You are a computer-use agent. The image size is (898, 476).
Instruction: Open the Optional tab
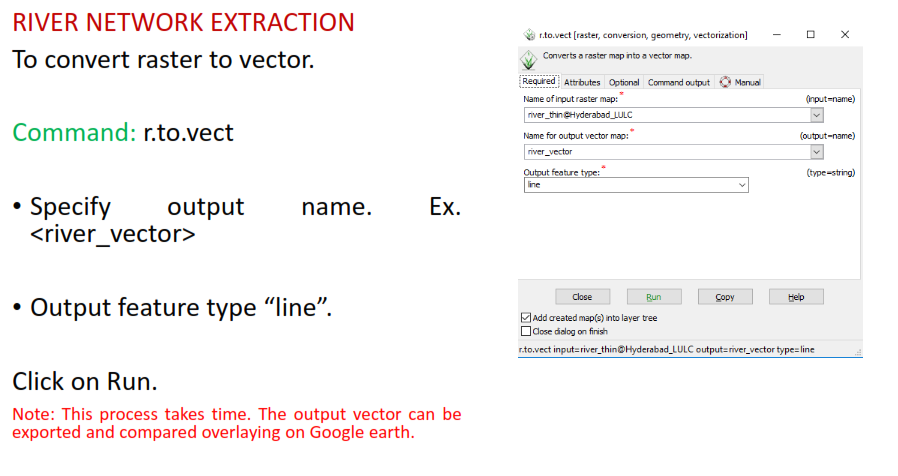[624, 82]
